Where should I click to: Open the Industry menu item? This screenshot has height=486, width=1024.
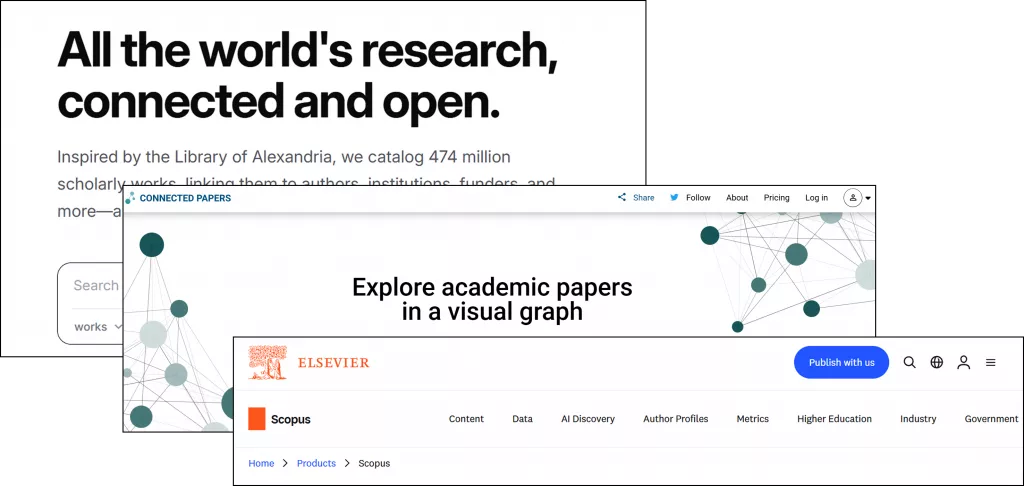[918, 419]
